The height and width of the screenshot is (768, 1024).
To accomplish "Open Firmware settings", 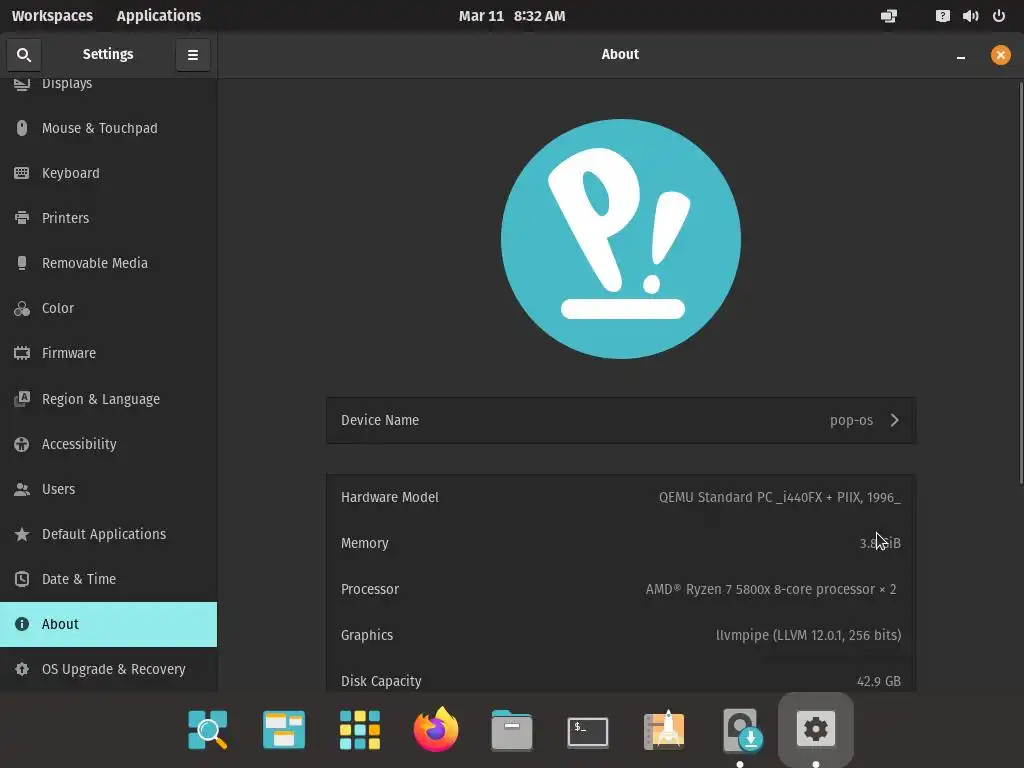I will (108, 354).
